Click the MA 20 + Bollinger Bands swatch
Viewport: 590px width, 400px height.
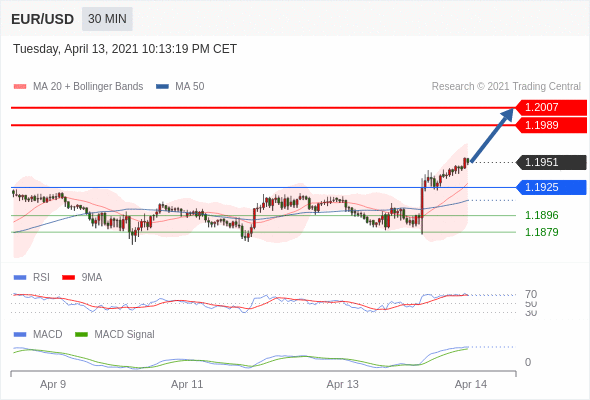point(20,87)
